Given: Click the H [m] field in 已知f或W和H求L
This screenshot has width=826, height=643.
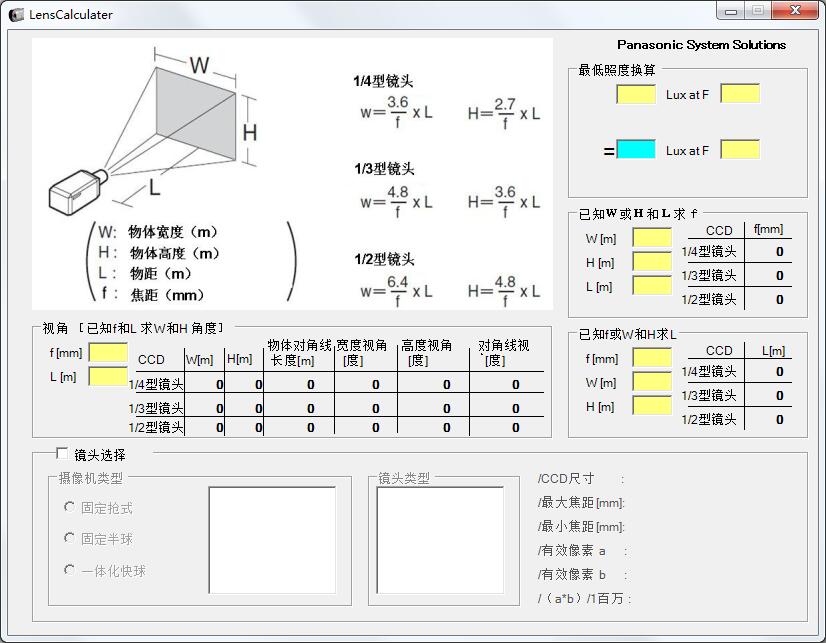Looking at the screenshot, I should point(652,406).
